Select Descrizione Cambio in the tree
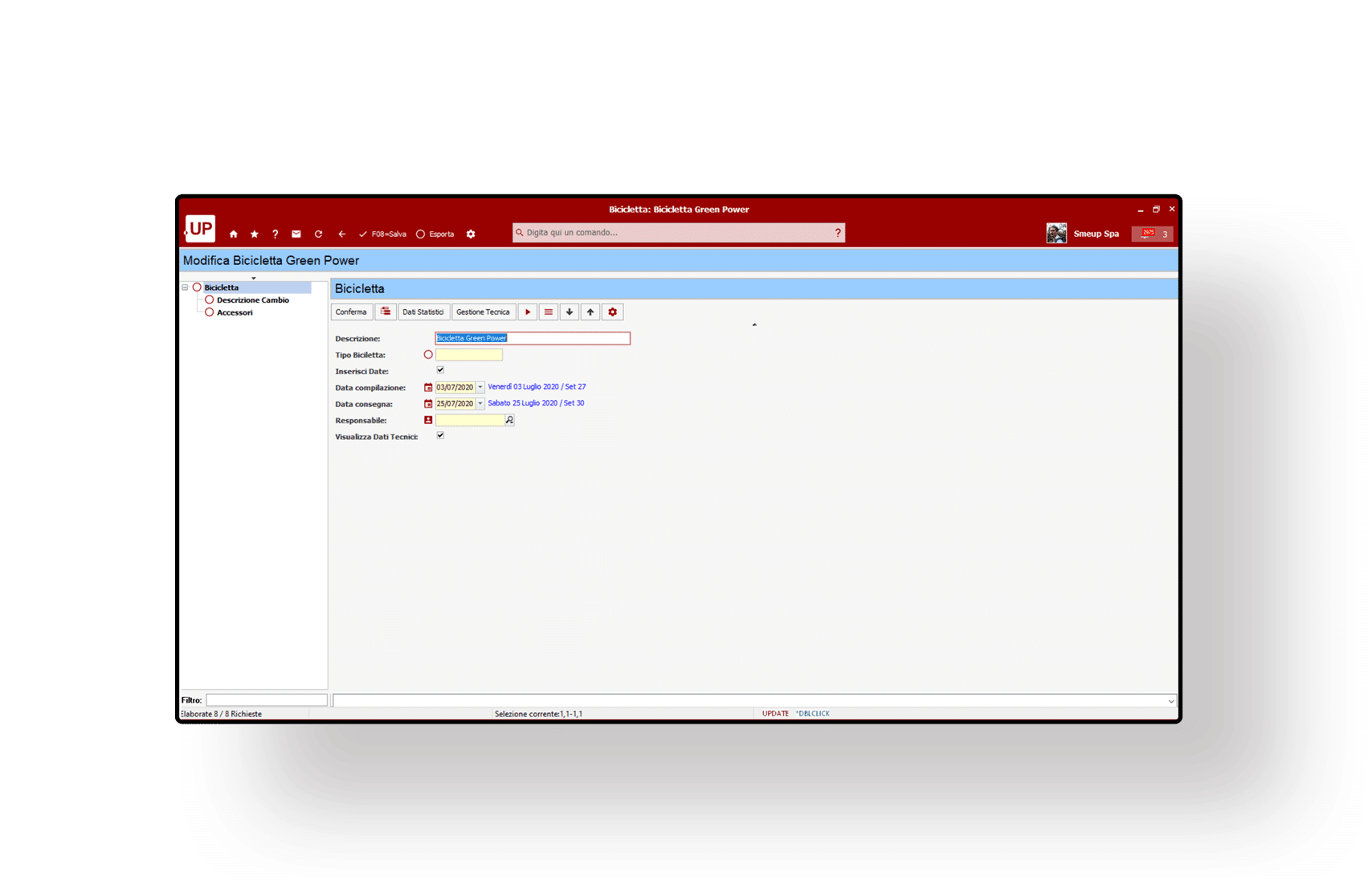Image resolution: width=1372 pixels, height=893 pixels. click(x=252, y=300)
